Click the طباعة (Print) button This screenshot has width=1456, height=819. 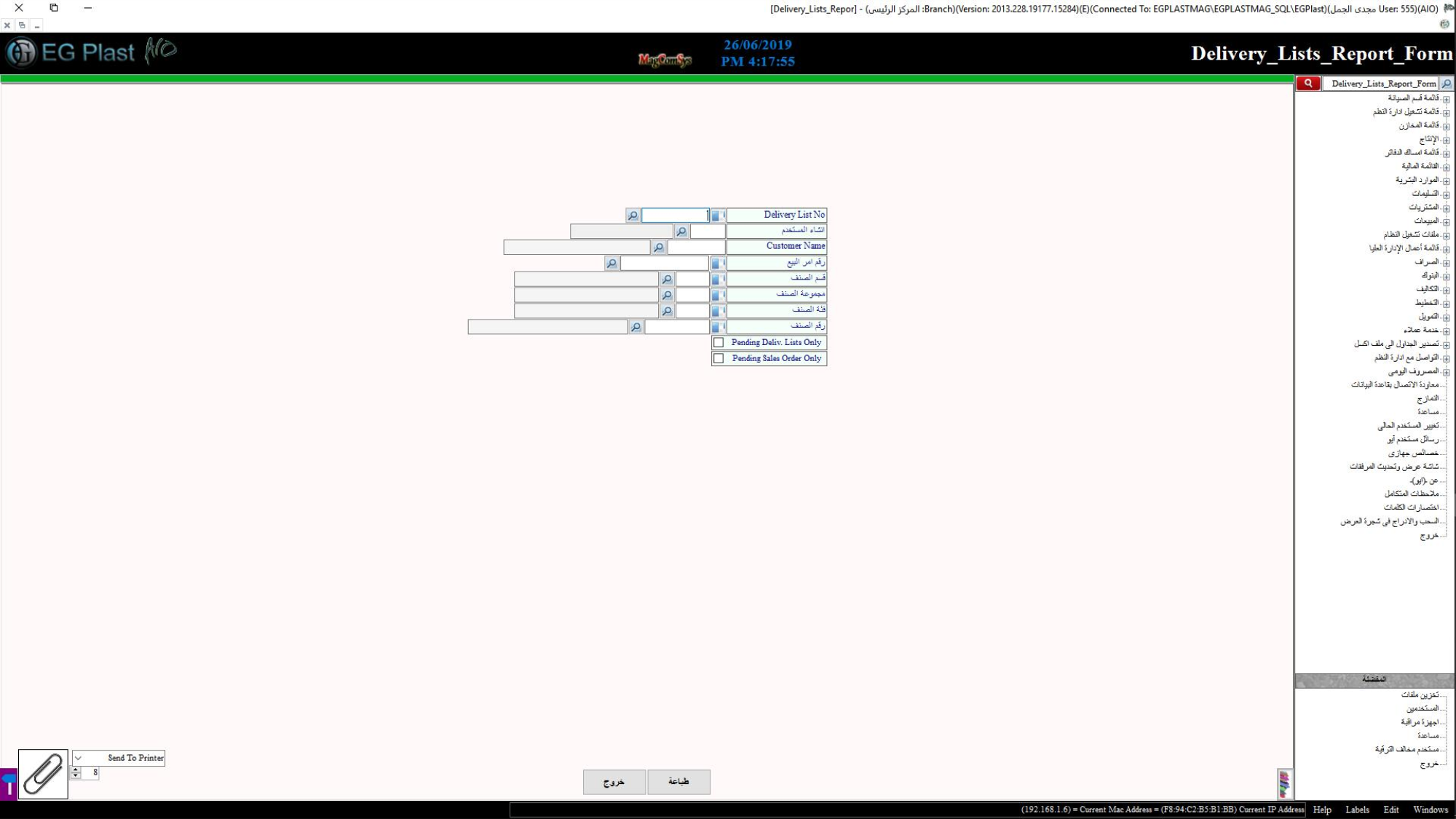678,782
